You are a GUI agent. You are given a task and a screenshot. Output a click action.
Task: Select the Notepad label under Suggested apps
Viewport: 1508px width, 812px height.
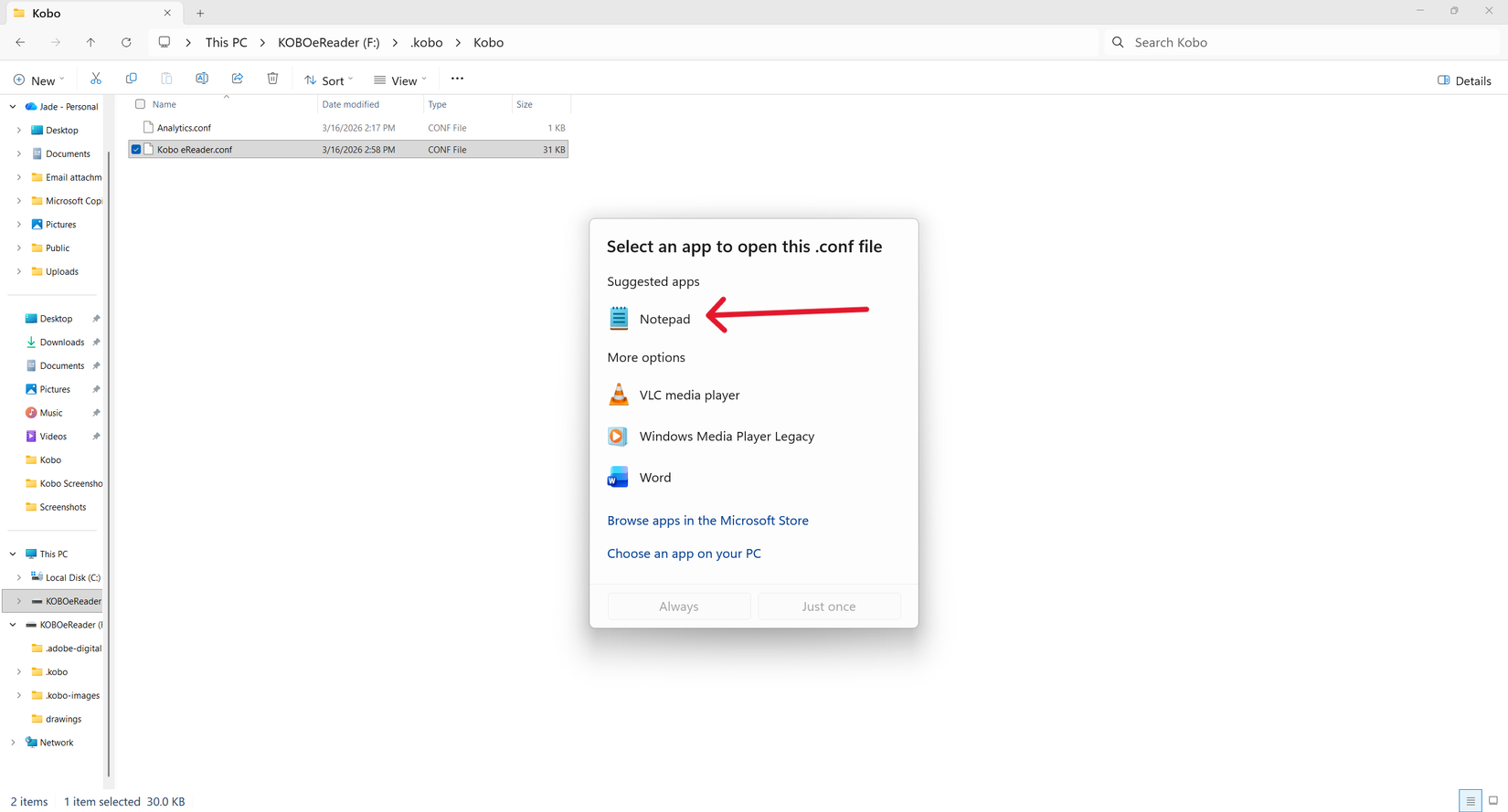coord(664,319)
